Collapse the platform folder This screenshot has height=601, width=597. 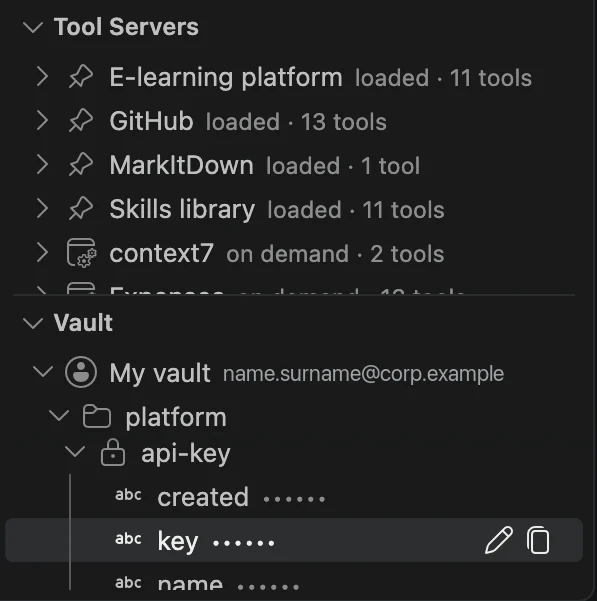59,415
